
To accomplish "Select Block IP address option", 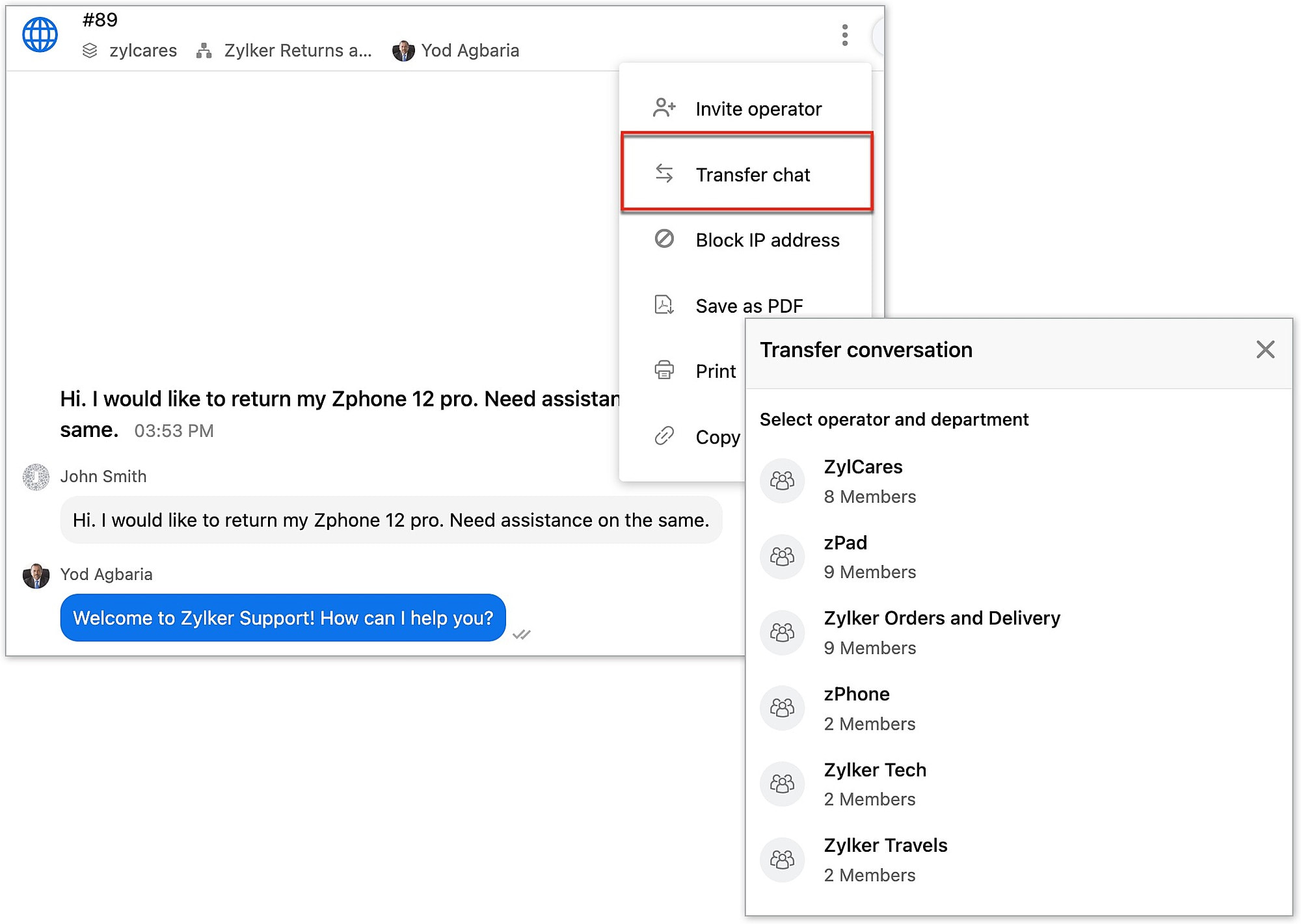I will pyautogui.click(x=767, y=240).
